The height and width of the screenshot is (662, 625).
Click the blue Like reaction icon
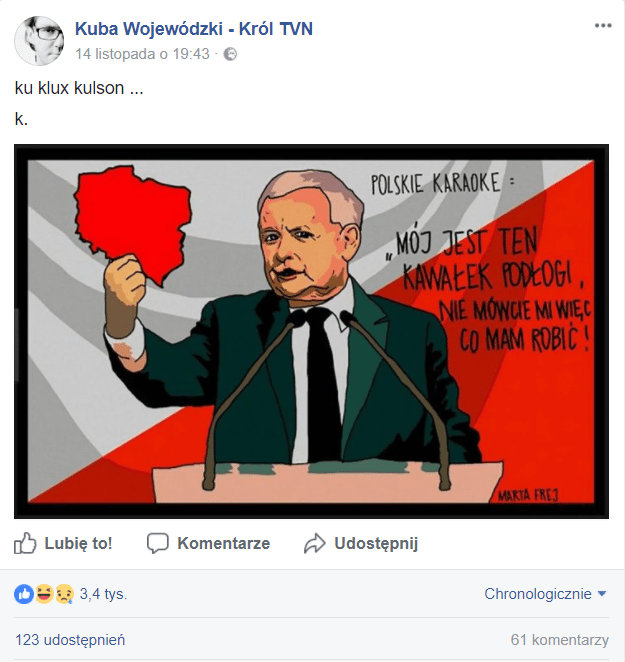[x=24, y=594]
